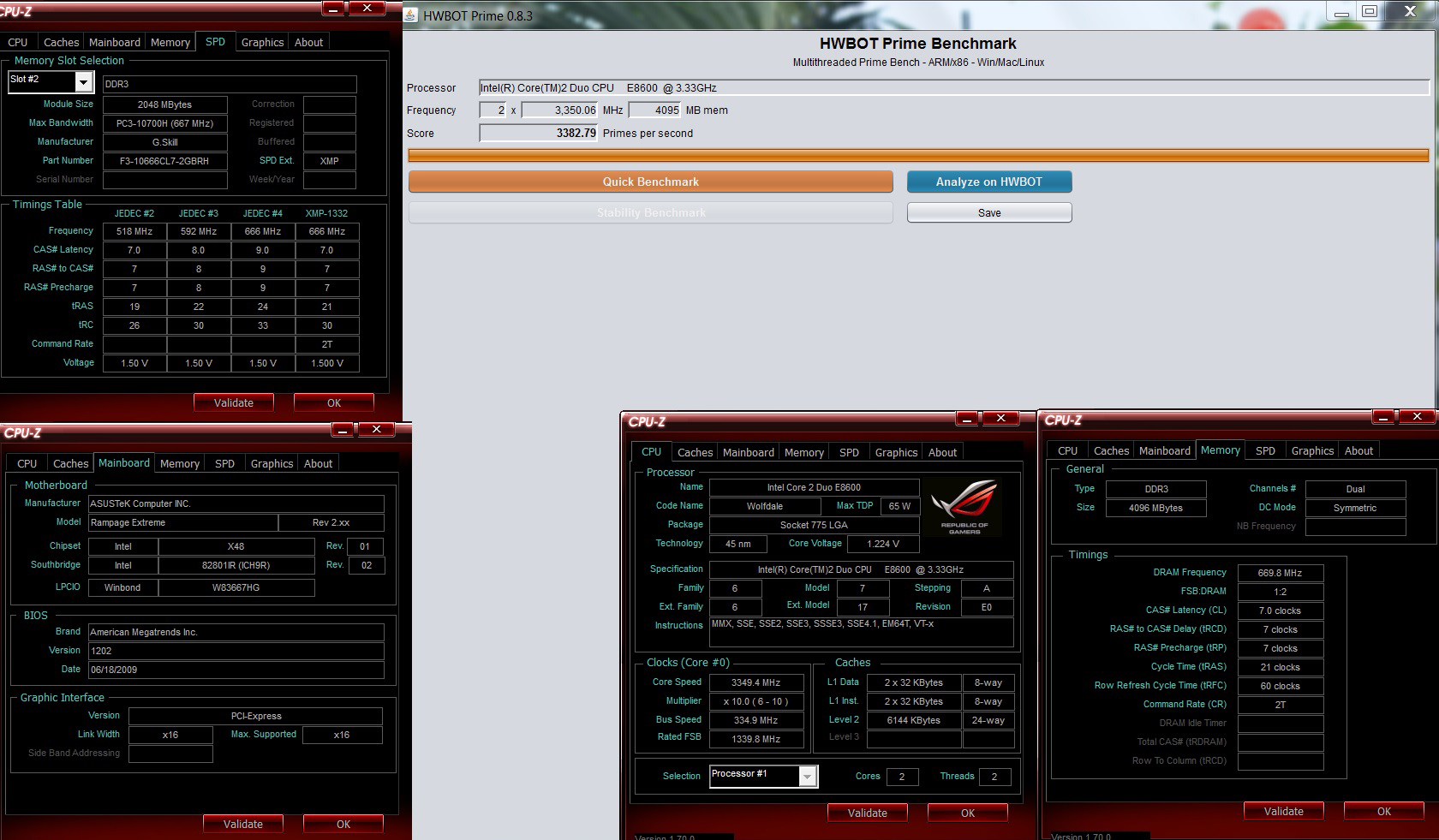Viewport: 1439px width, 840px height.
Task: Open Caches tab in the SPD CPU-Z window
Action: (x=61, y=42)
